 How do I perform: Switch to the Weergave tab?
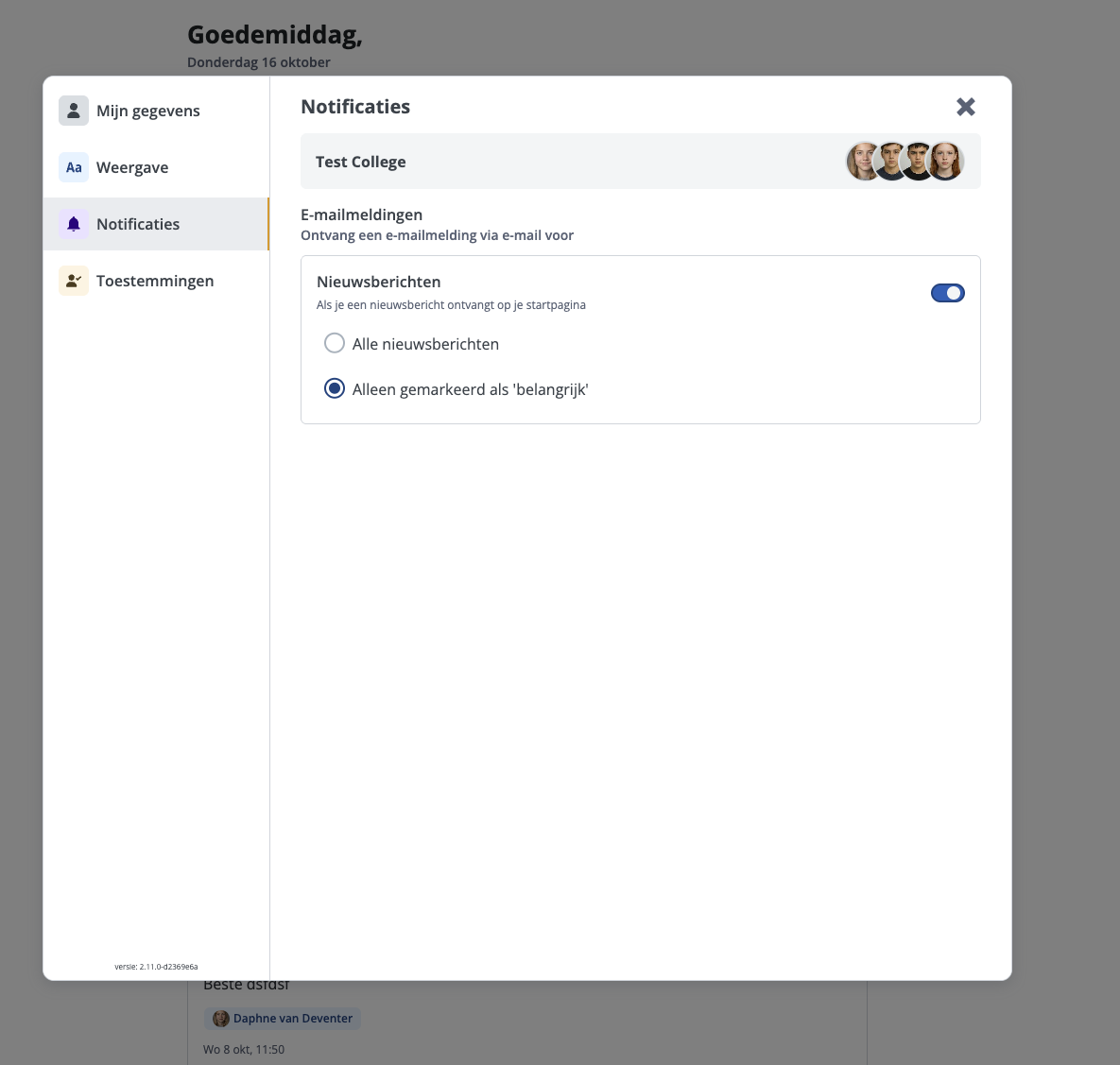(x=132, y=167)
